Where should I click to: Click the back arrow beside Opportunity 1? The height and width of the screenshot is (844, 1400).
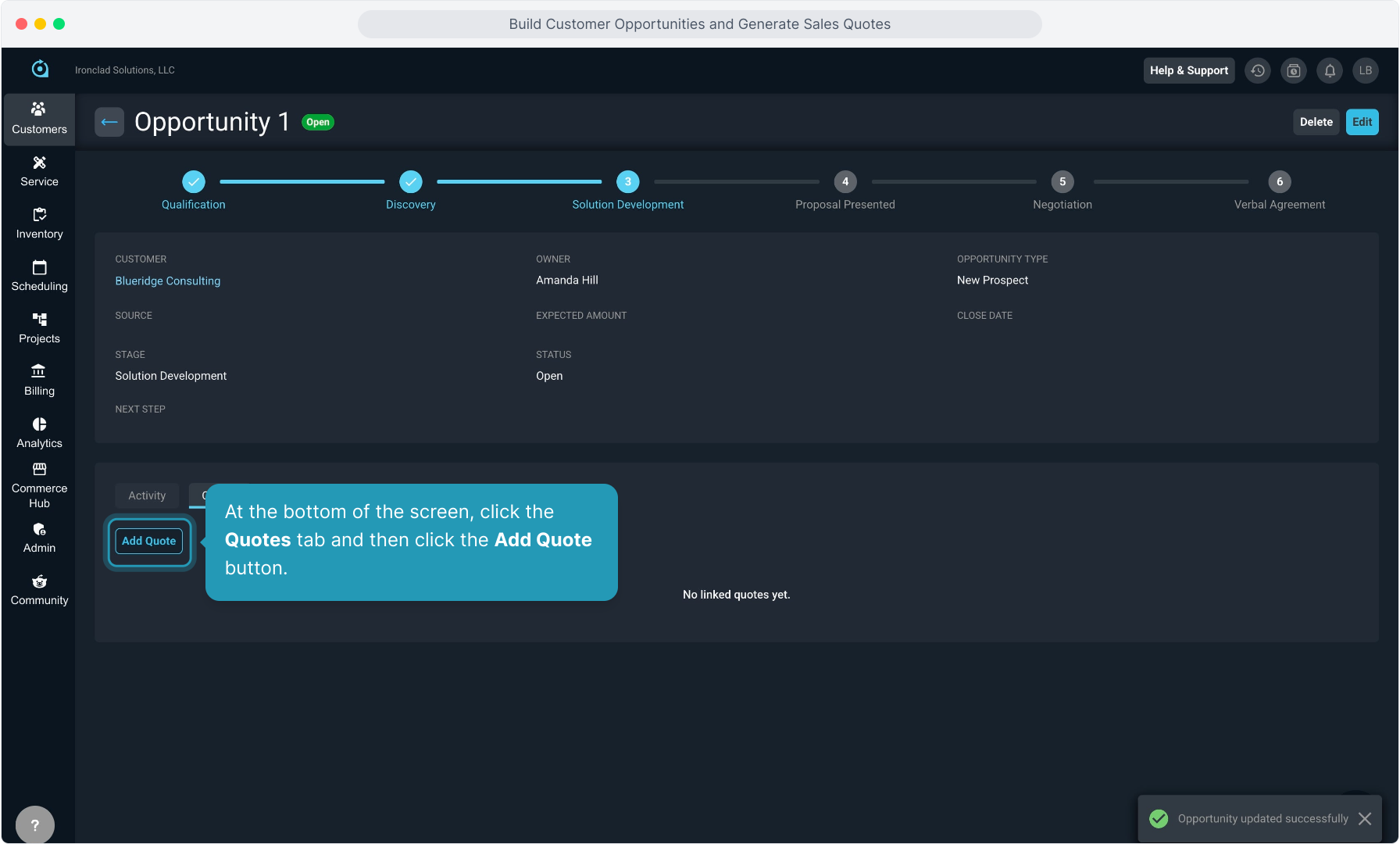click(x=109, y=122)
